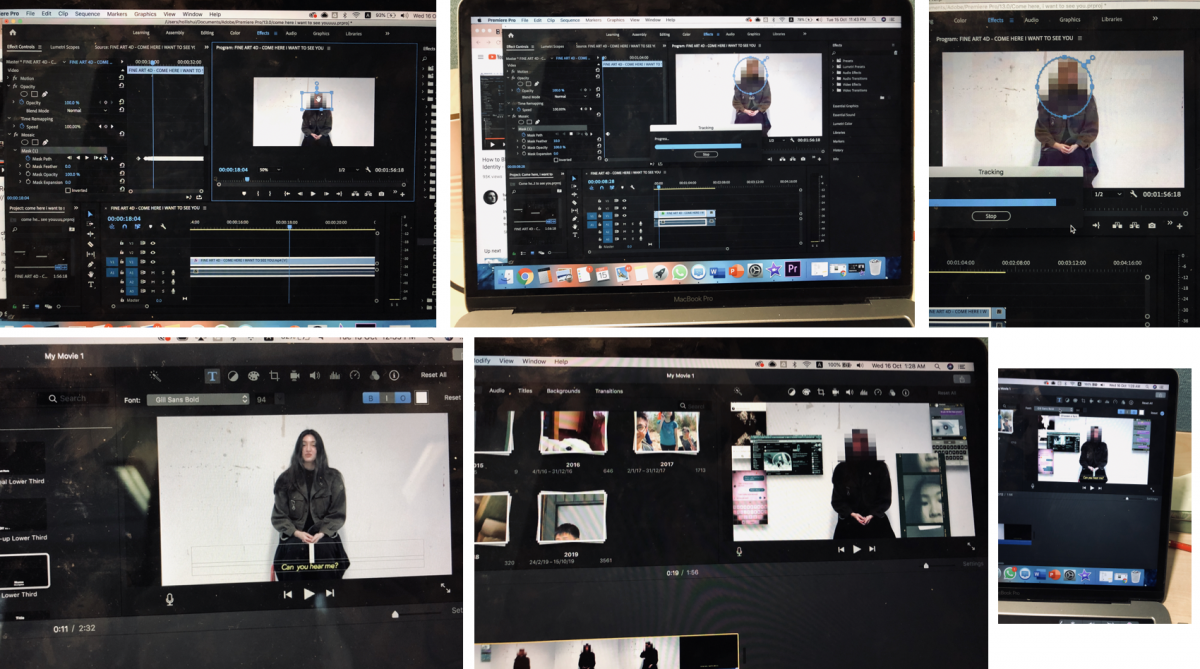This screenshot has height=669, width=1200.
Task: Click the white font color swatch
Action: pos(421,398)
